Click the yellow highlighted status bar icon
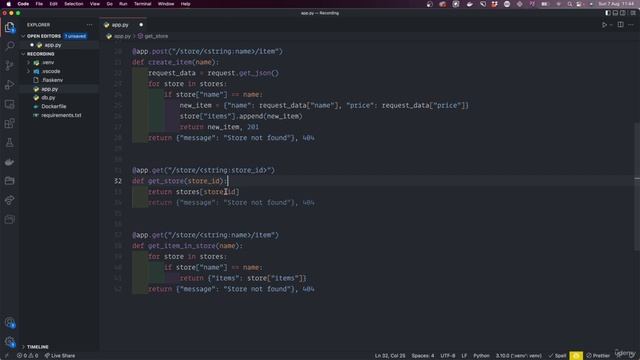Image resolution: width=640 pixels, height=360 pixels. point(576,356)
